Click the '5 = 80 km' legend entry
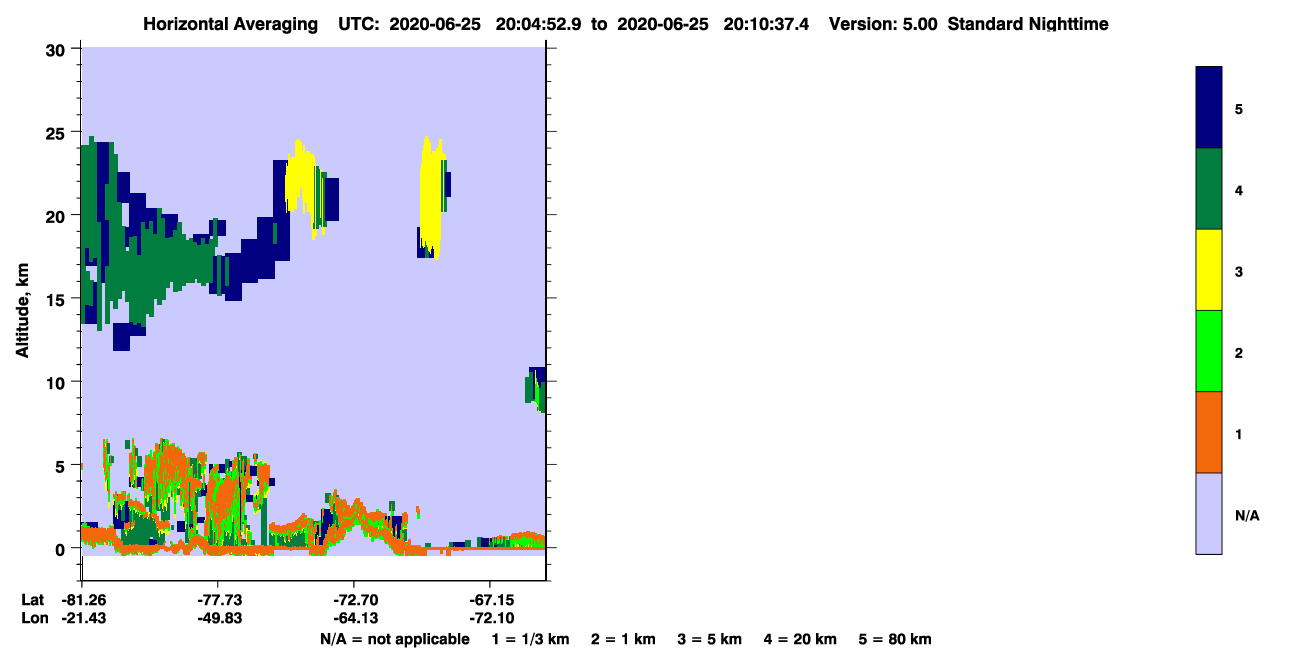Image resolution: width=1300 pixels, height=667 pixels. point(895,639)
